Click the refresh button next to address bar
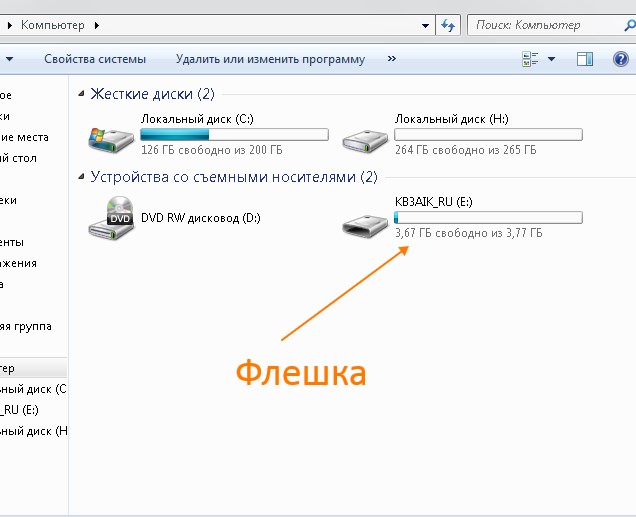Screen dimensions: 636x517 point(448,26)
